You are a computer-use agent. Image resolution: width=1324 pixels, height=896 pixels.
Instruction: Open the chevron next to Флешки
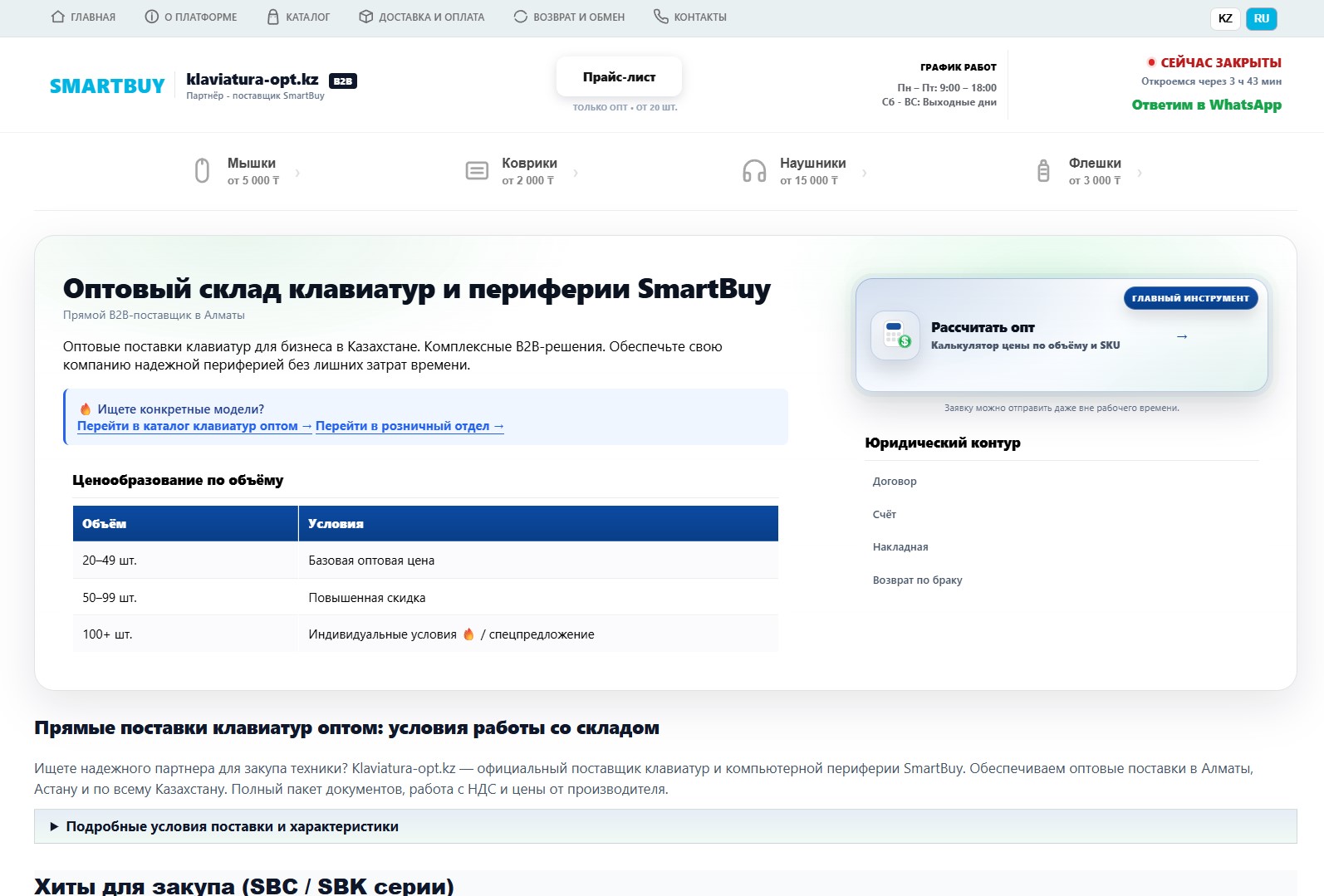click(x=1140, y=173)
